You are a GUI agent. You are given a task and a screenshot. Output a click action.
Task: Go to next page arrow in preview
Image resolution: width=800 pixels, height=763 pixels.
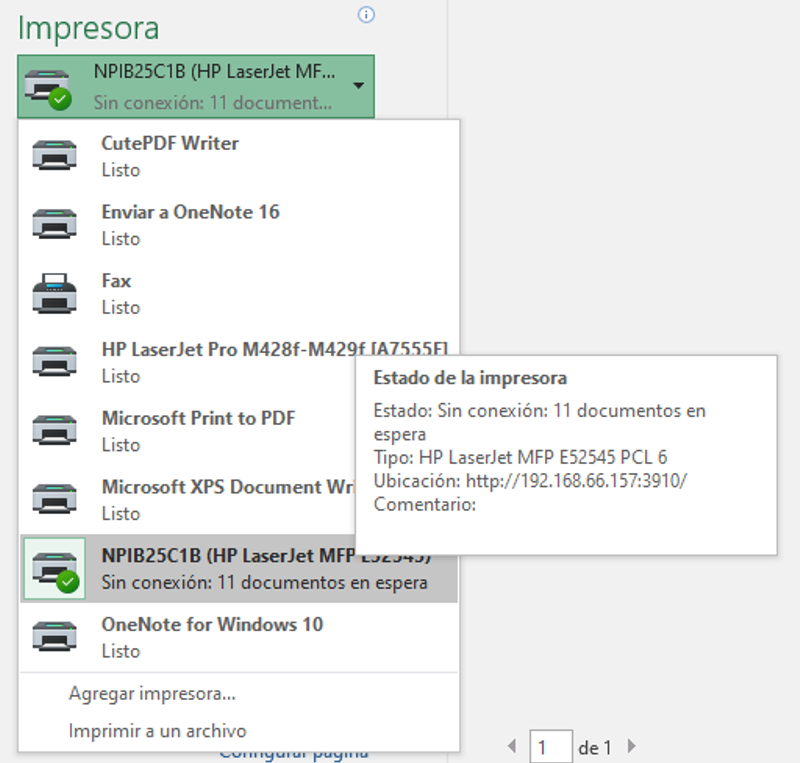pyautogui.click(x=631, y=746)
